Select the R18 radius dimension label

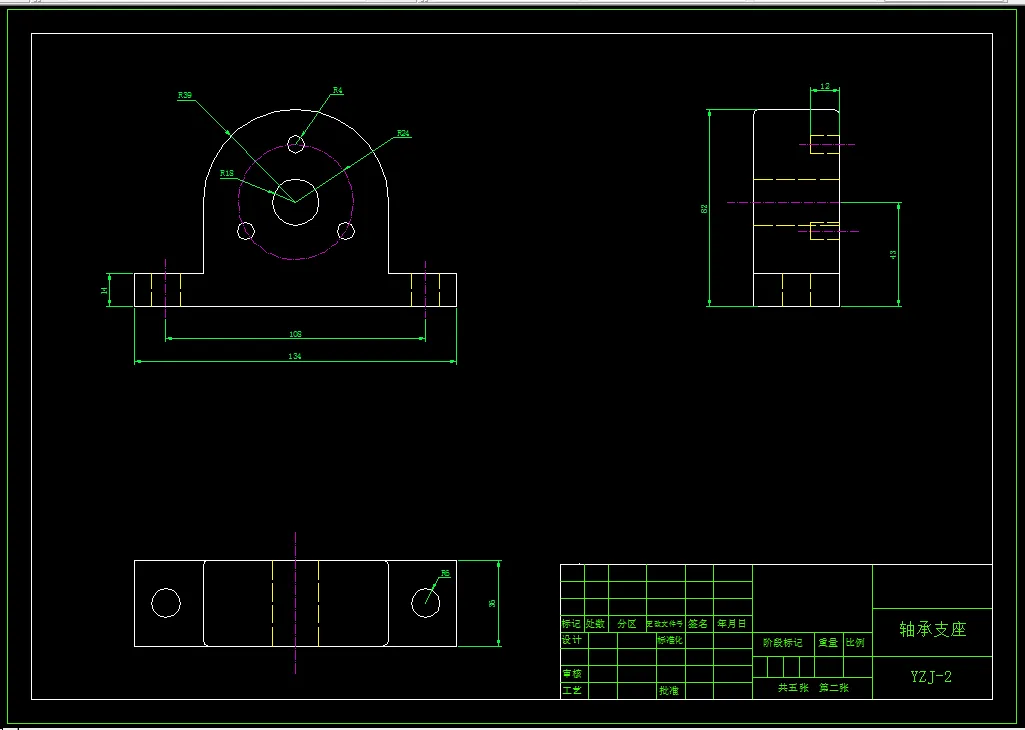pos(227,173)
